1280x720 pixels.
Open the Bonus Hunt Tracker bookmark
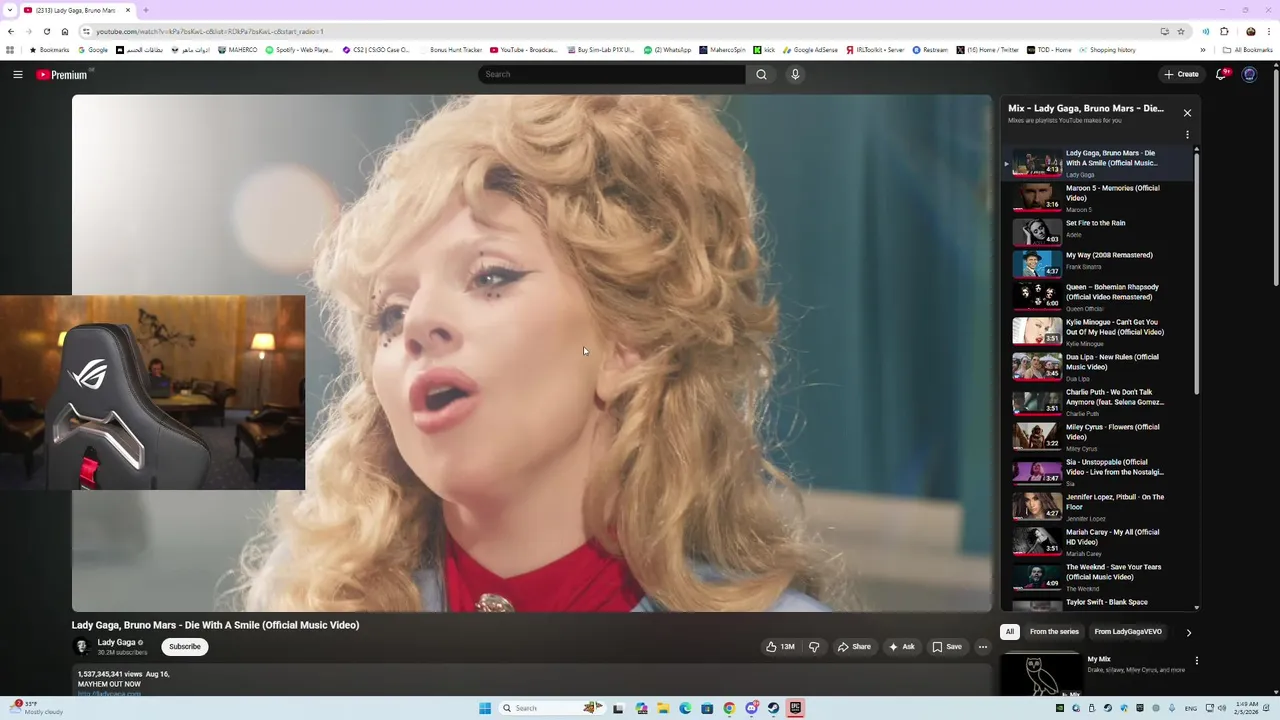point(450,50)
